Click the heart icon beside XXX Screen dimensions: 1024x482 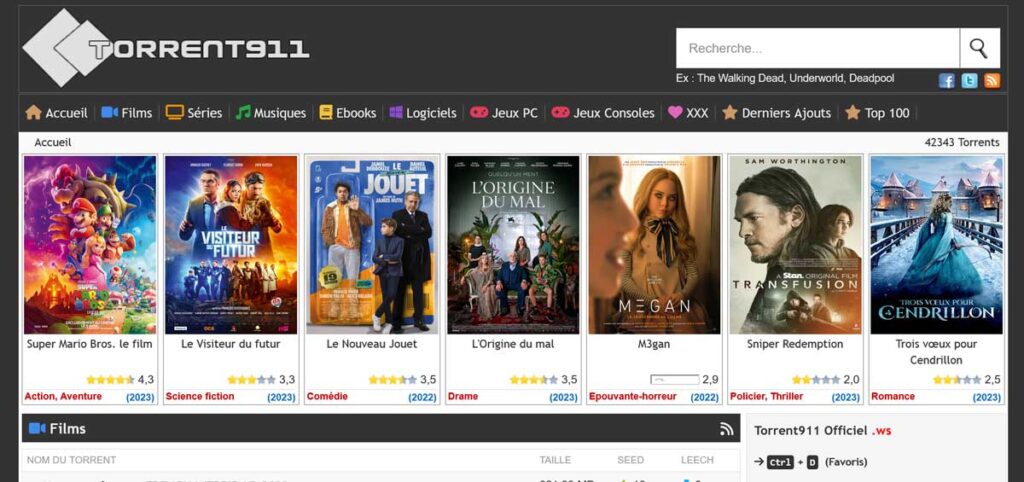click(x=675, y=112)
